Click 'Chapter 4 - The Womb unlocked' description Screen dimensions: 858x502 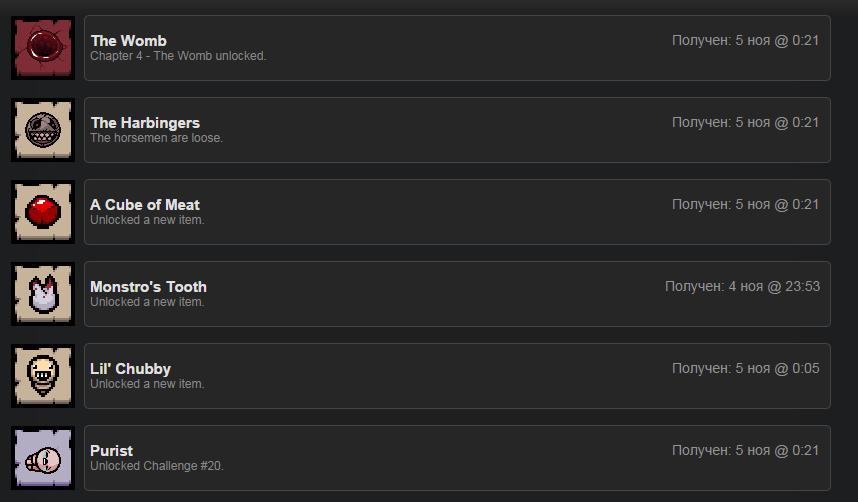tap(178, 56)
